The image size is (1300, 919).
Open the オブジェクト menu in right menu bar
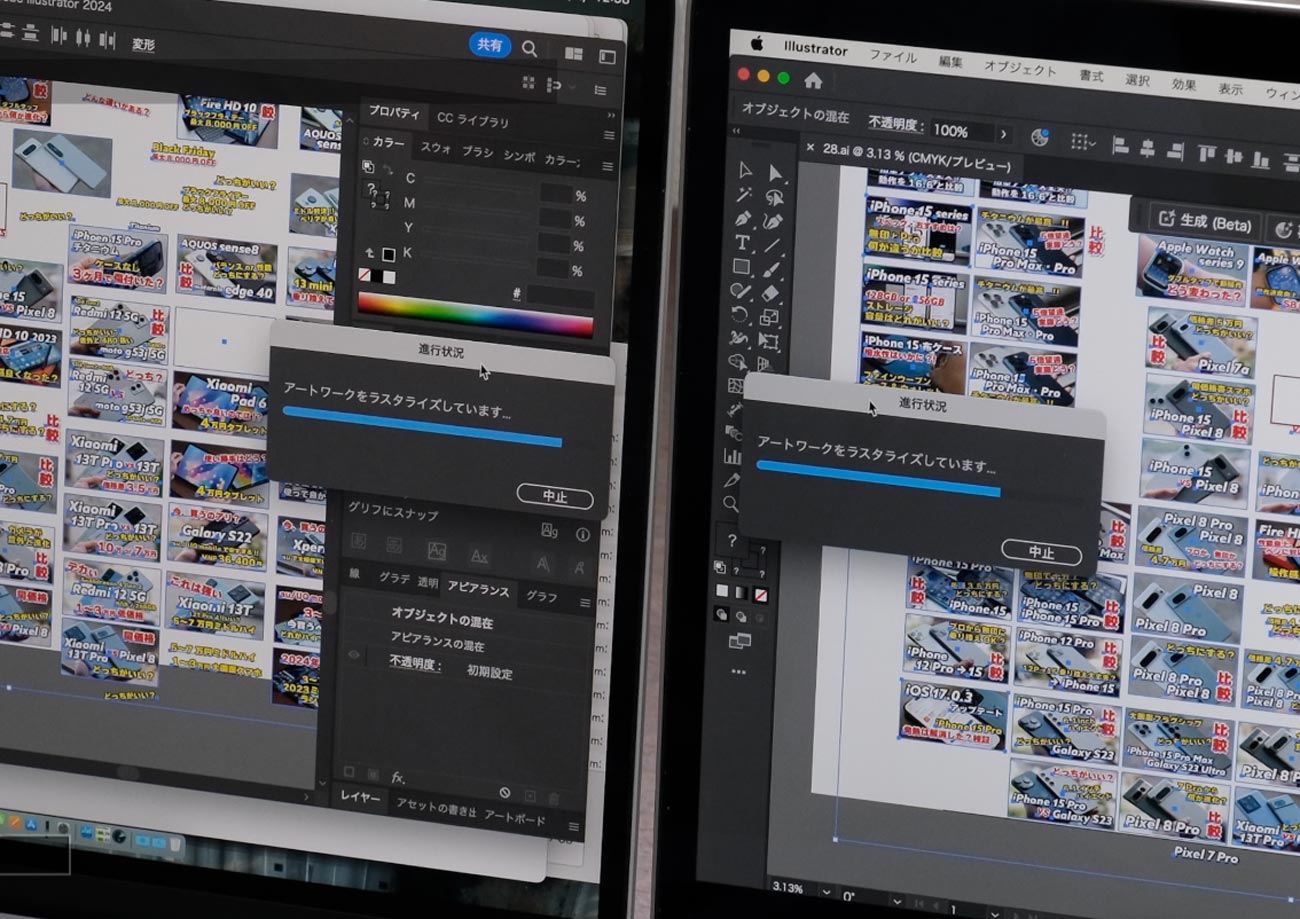[1020, 68]
